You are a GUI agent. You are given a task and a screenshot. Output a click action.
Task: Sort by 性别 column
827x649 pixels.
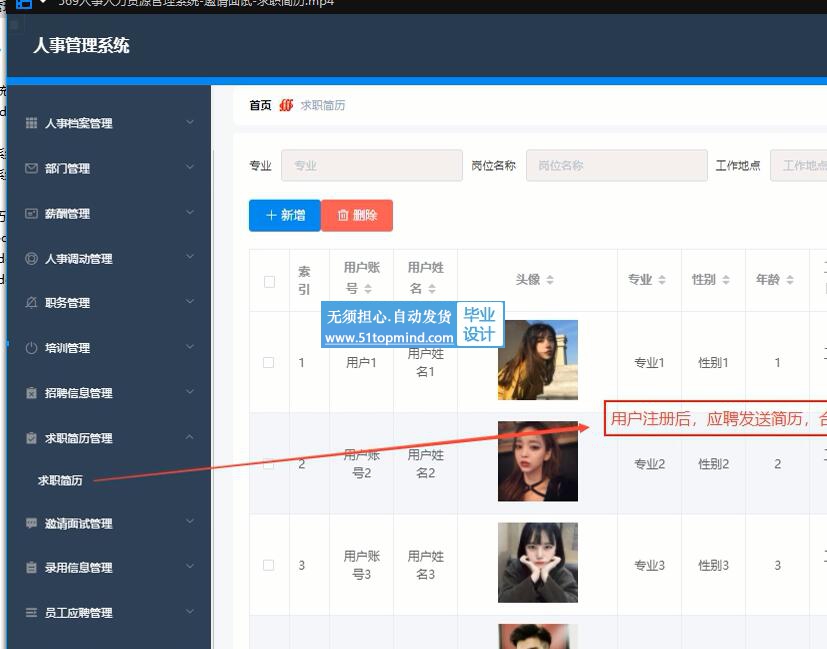(x=726, y=279)
